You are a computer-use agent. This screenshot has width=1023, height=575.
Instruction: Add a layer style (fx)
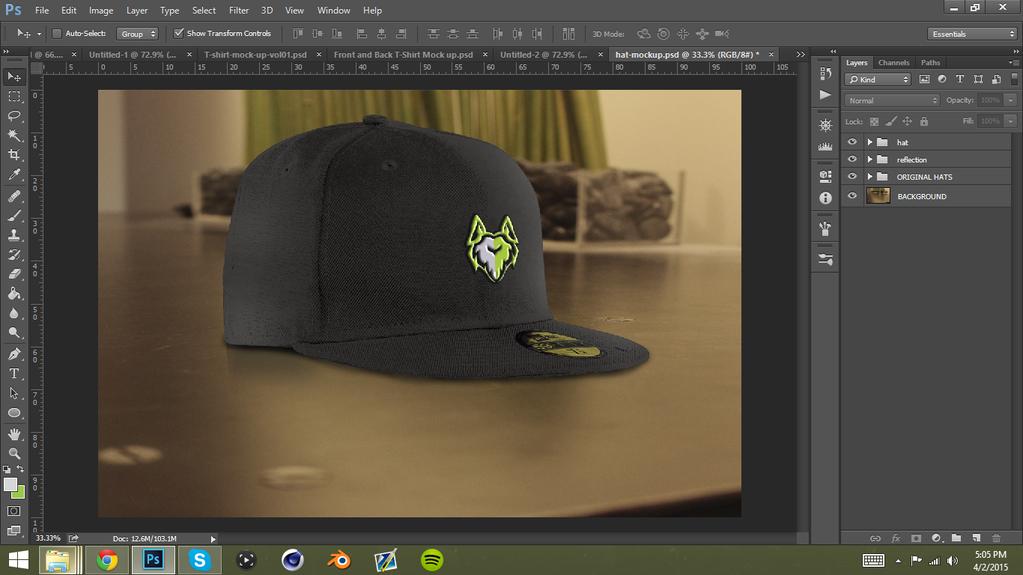point(896,538)
